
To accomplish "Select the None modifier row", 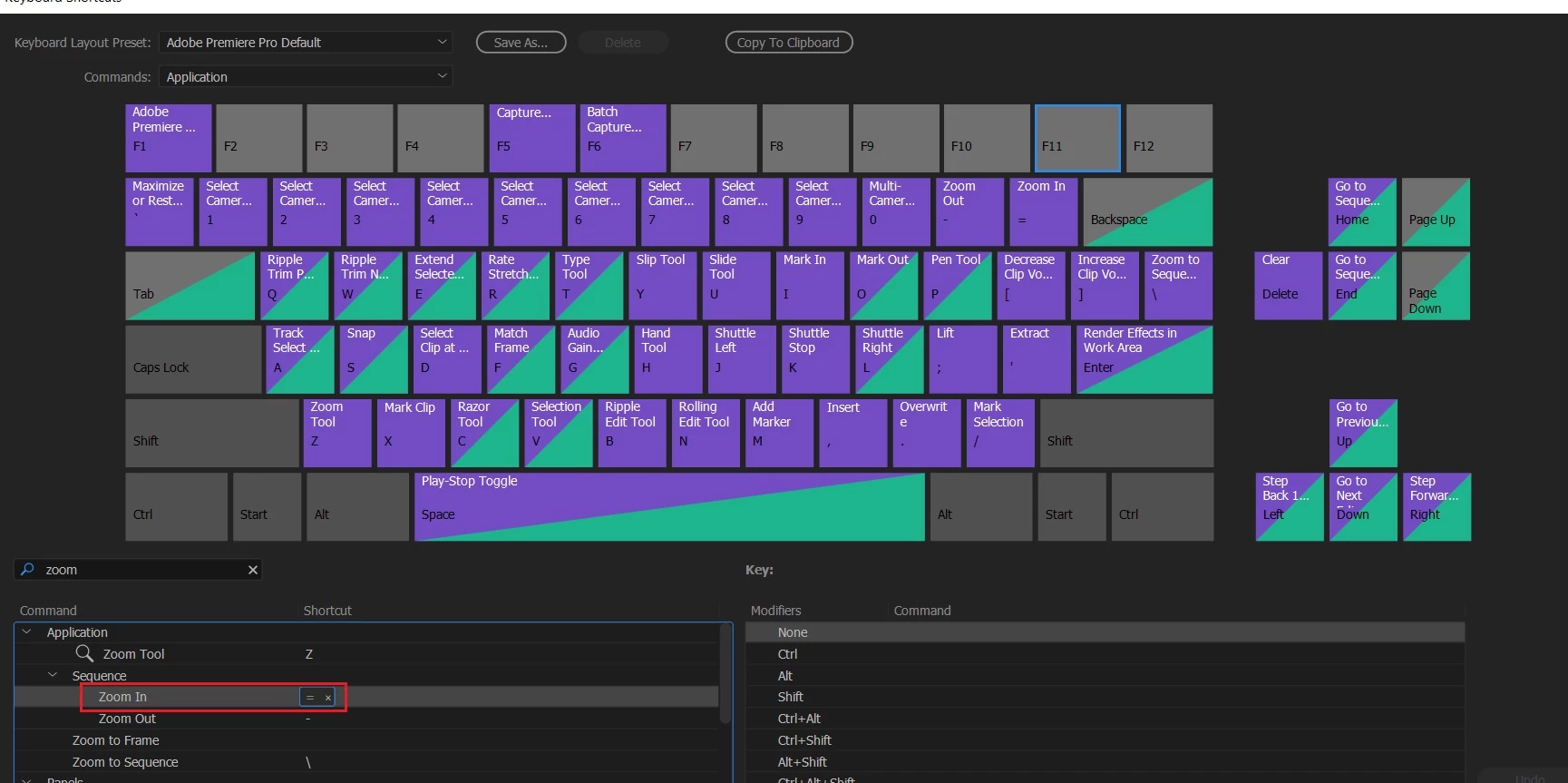I will tap(1105, 632).
